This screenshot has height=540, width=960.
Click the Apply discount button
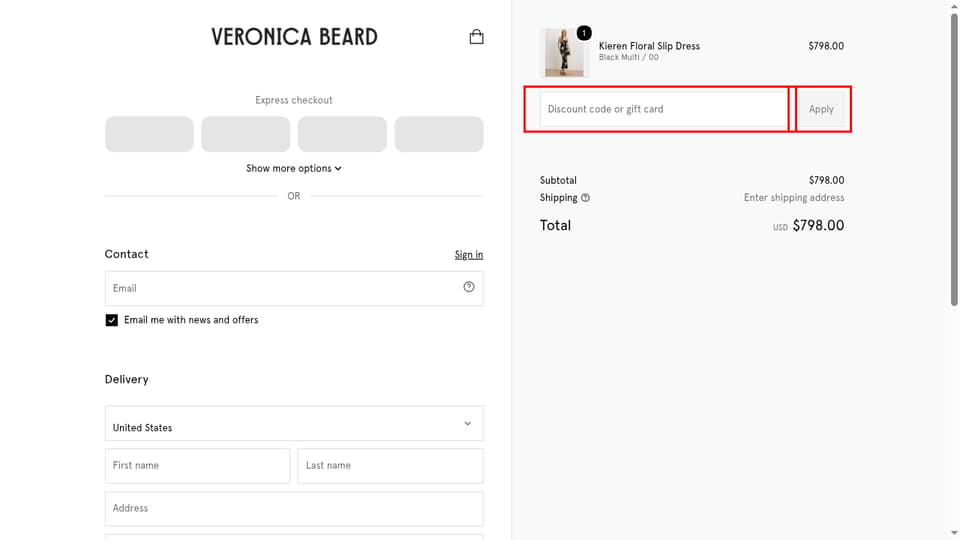point(821,109)
